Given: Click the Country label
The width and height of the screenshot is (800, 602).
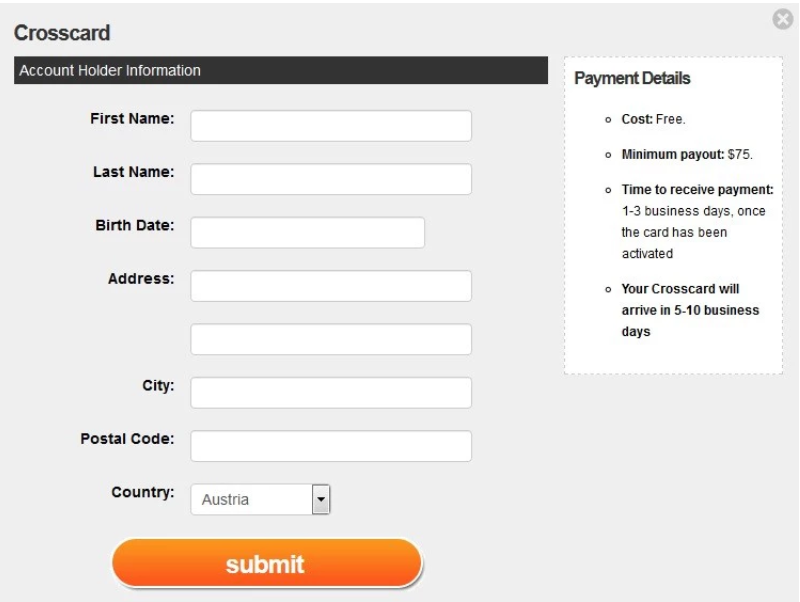Looking at the screenshot, I should pyautogui.click(x=144, y=492).
